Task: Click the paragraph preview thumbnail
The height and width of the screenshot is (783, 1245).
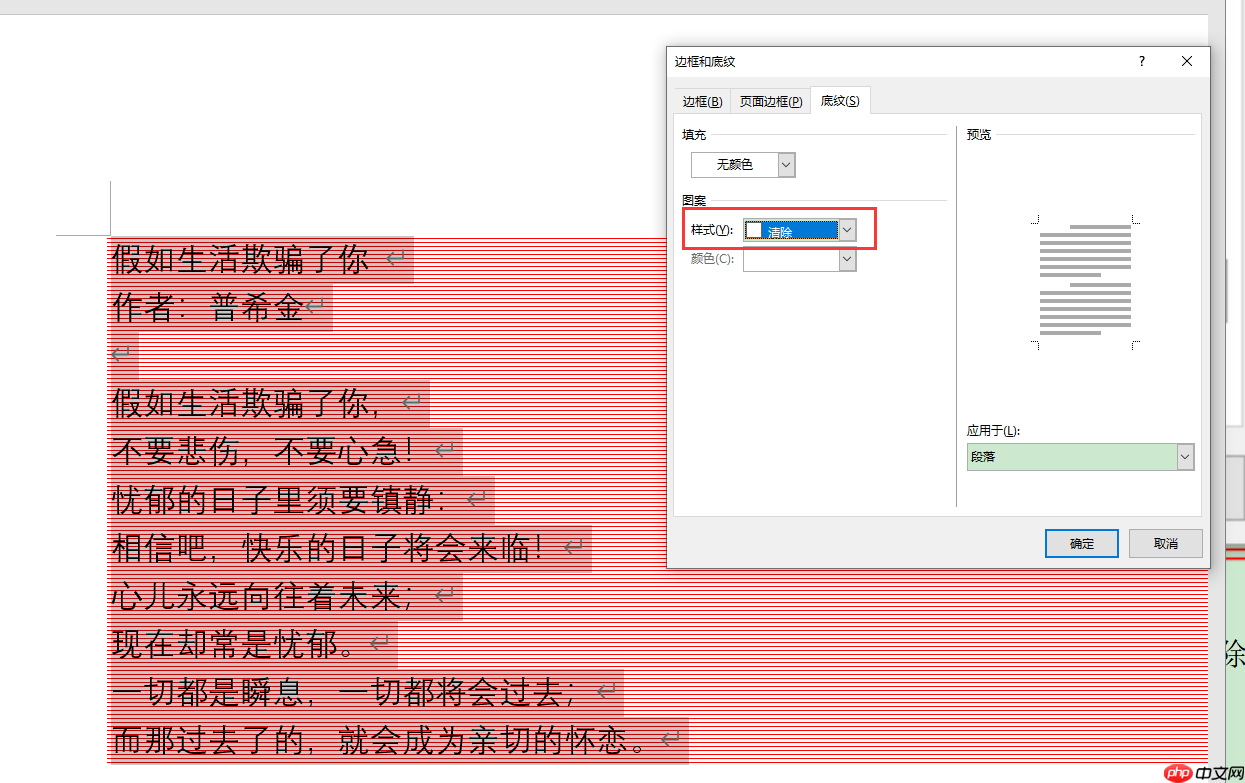Action: [x=1085, y=281]
